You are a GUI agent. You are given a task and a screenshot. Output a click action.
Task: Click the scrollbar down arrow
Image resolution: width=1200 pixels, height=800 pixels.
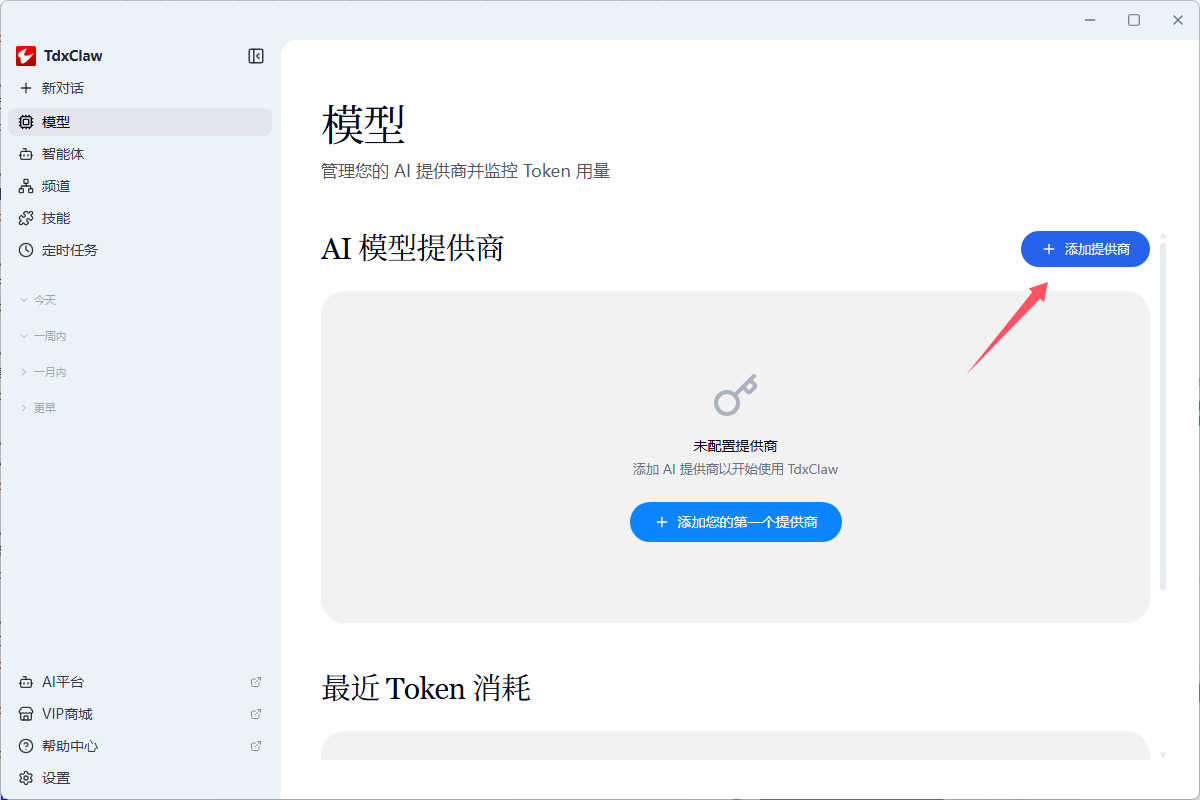(x=1163, y=755)
